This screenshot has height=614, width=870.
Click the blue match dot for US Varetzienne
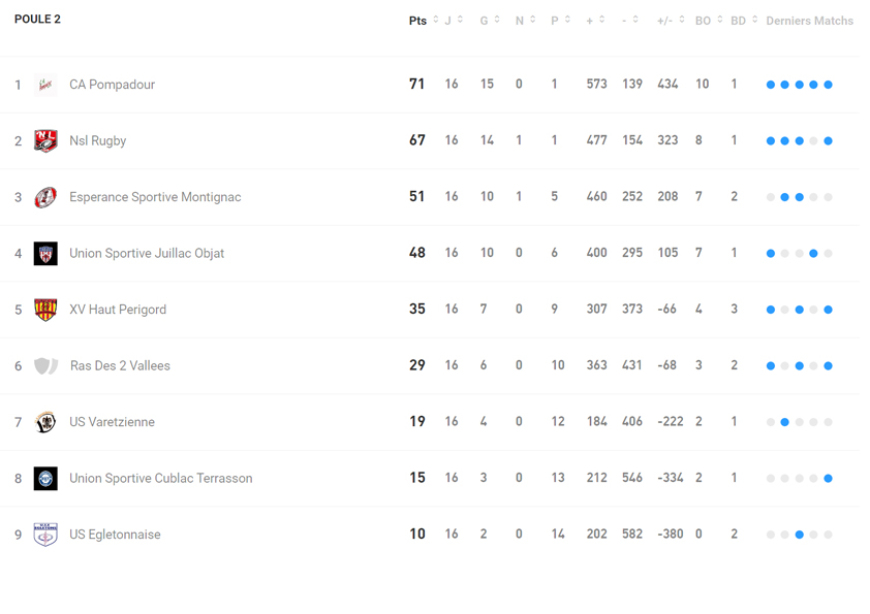pyautogui.click(x=785, y=422)
